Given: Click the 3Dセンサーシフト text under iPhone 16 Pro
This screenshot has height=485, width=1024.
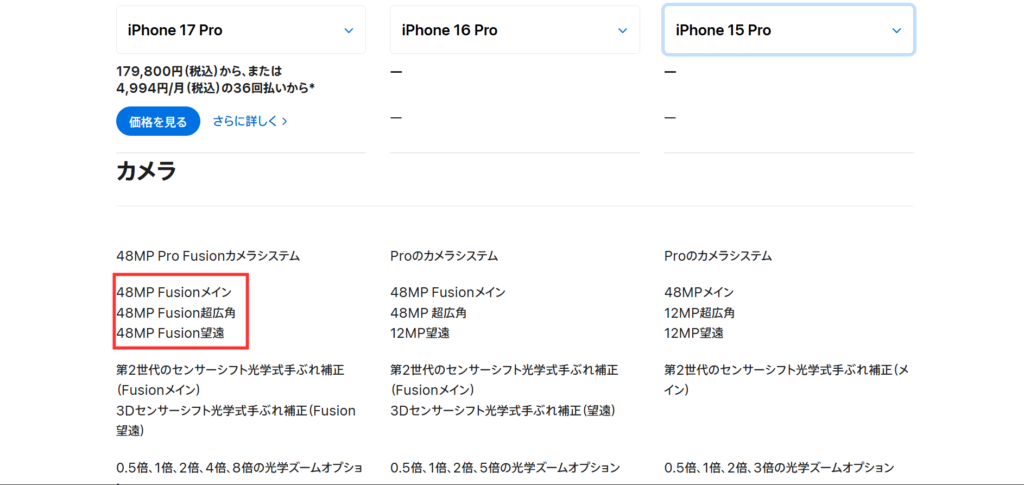Looking at the screenshot, I should coord(502,410).
